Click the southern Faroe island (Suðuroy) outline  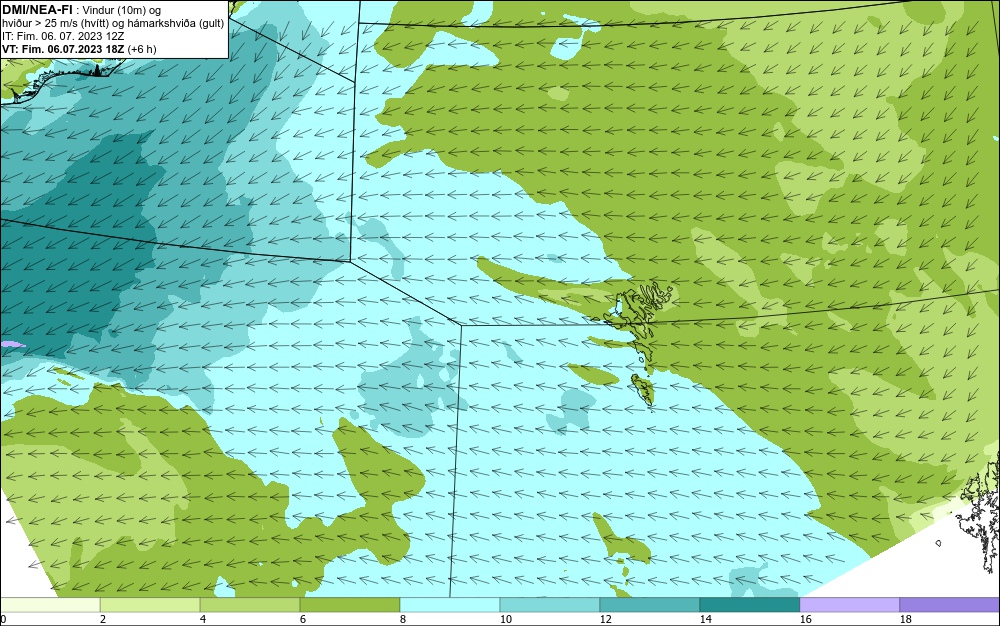pyautogui.click(x=643, y=389)
